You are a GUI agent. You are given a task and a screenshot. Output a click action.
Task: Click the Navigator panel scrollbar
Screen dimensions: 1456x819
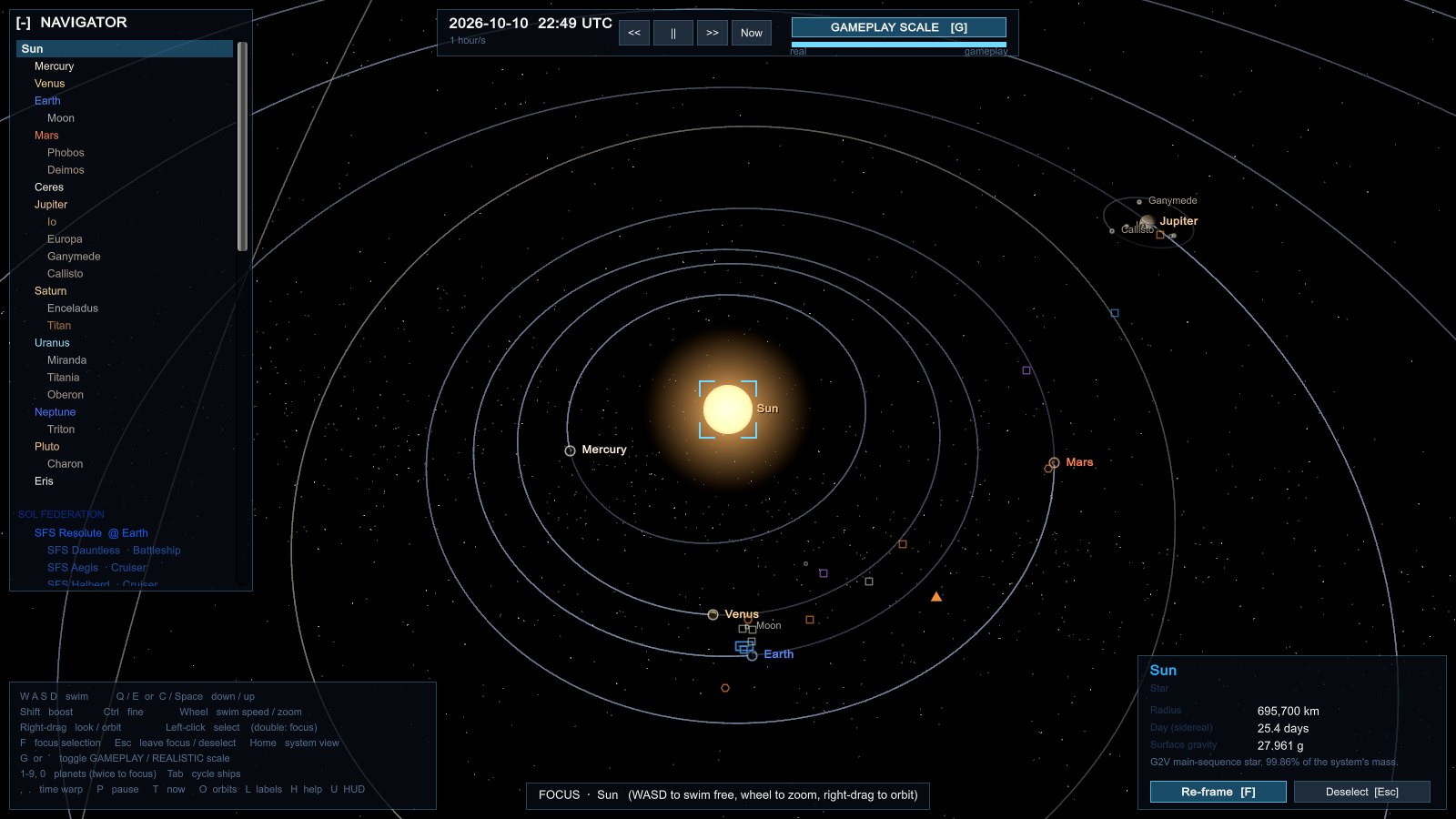pos(242,146)
